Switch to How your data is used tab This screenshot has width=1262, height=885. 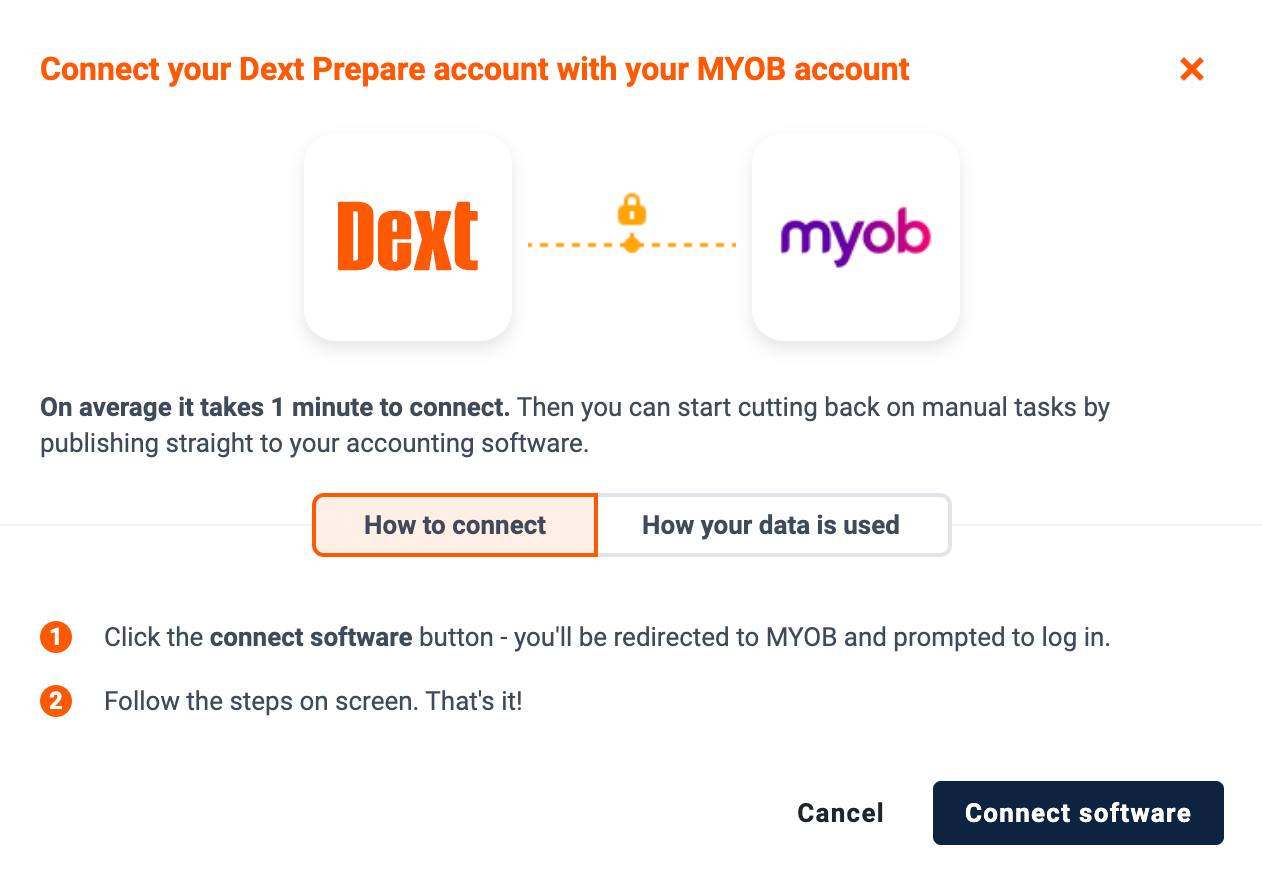pyautogui.click(x=771, y=525)
